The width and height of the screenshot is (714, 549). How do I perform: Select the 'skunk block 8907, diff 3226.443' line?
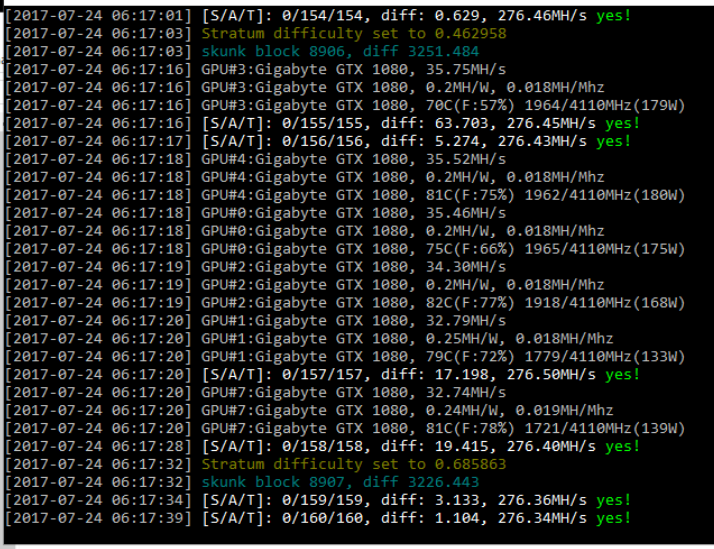point(242,482)
